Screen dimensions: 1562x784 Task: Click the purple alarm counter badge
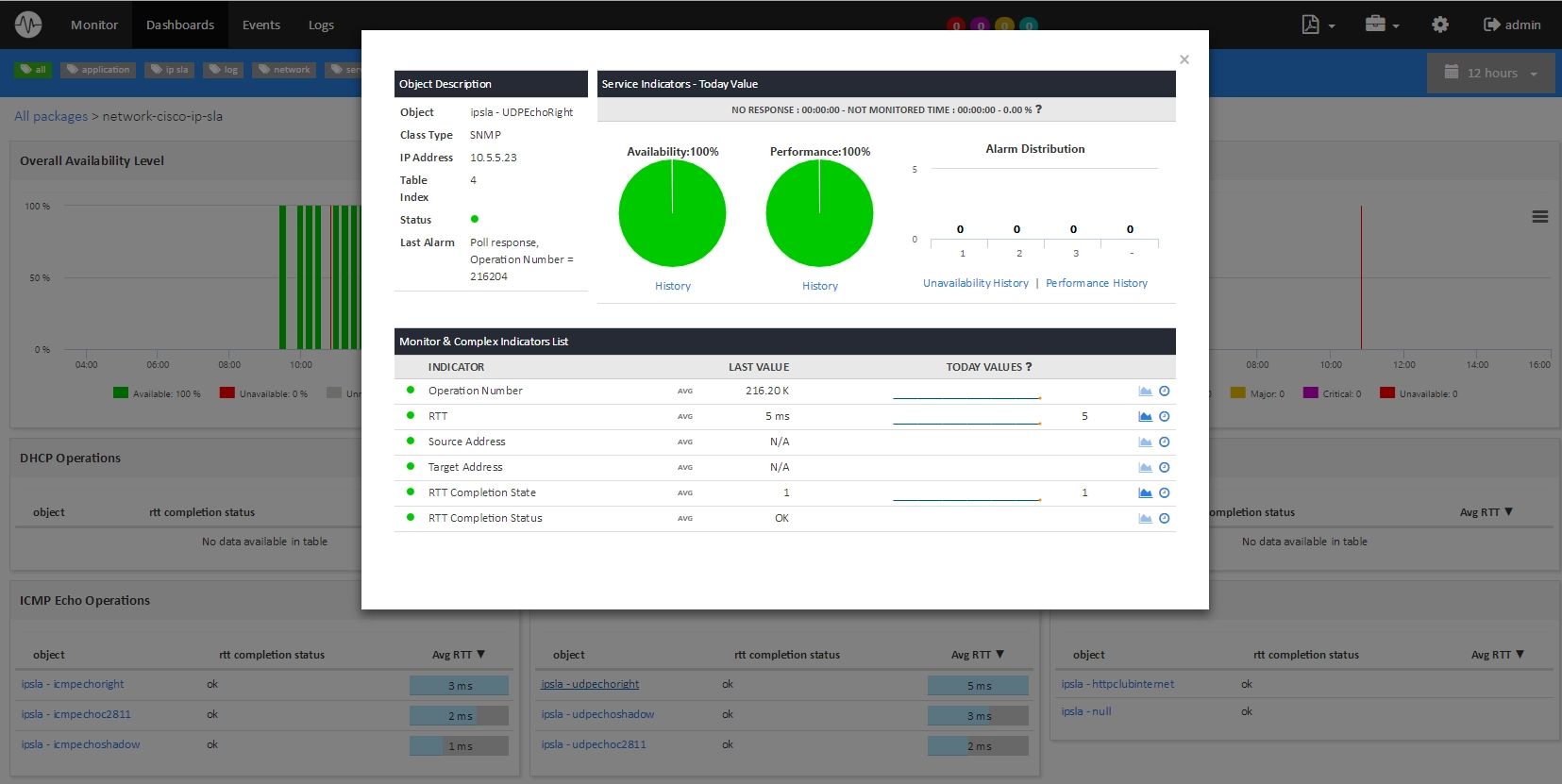click(981, 25)
